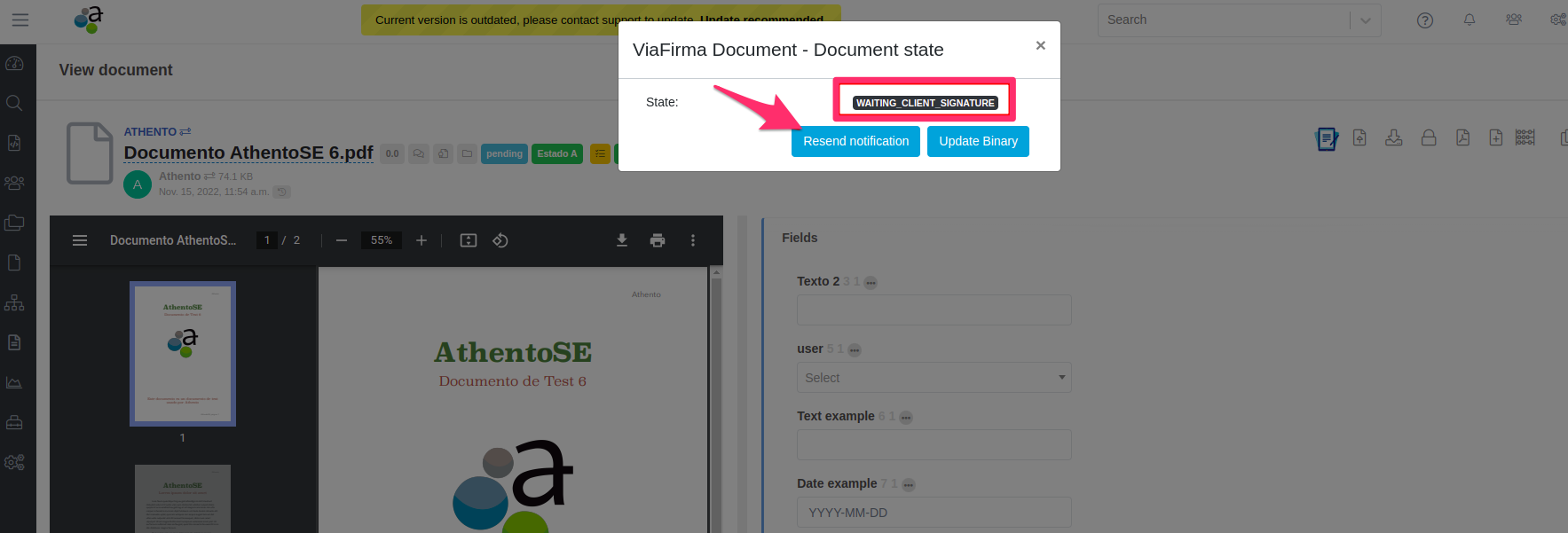This screenshot has width=1568, height=533.
Task: Click the Resend notification button
Action: (x=855, y=141)
